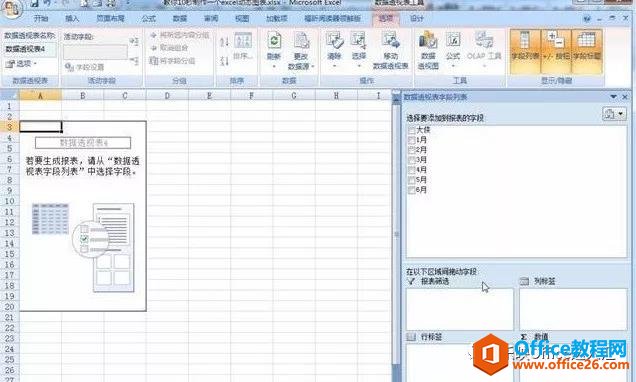Check the 大侠 field checkbox
The width and height of the screenshot is (636, 382).
point(411,130)
